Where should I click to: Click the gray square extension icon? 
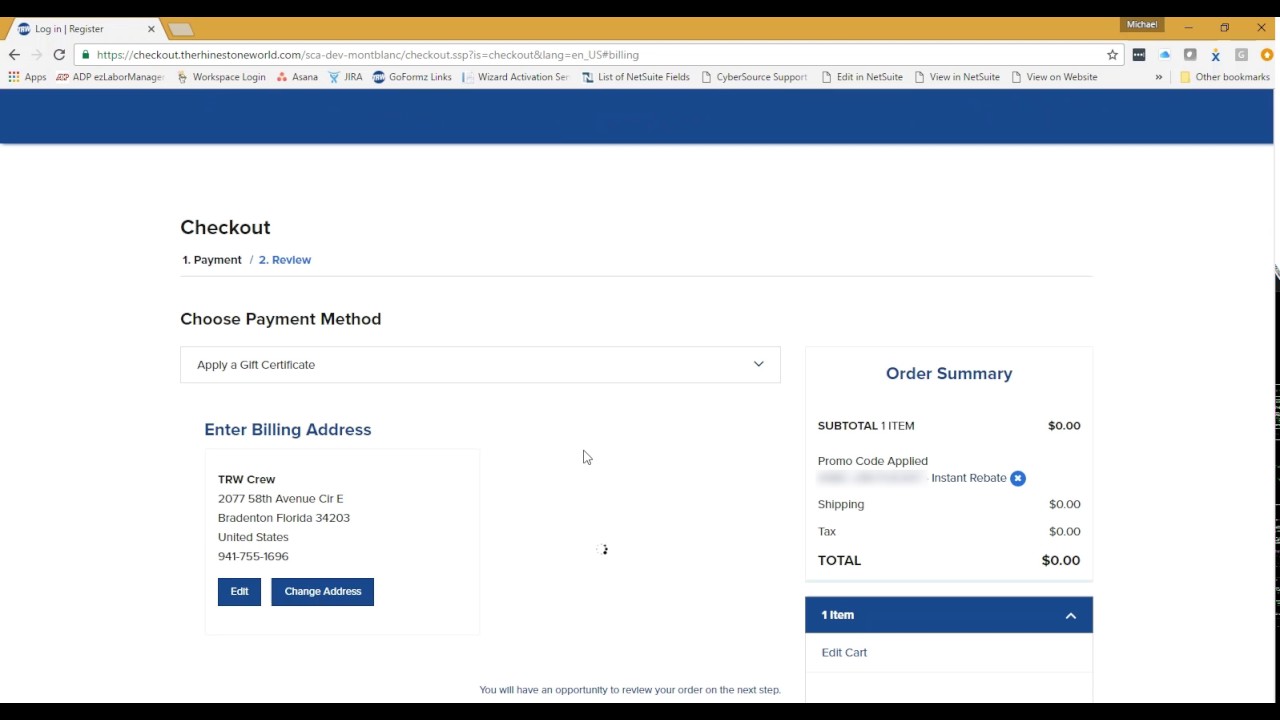(1190, 55)
